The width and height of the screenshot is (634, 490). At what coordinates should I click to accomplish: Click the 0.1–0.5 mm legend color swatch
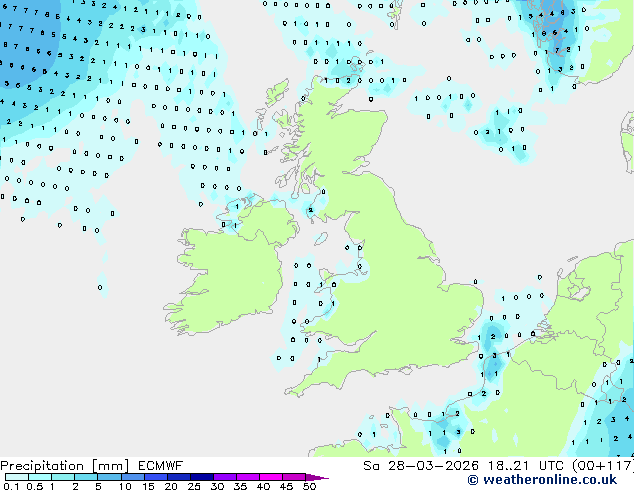(x=17, y=477)
